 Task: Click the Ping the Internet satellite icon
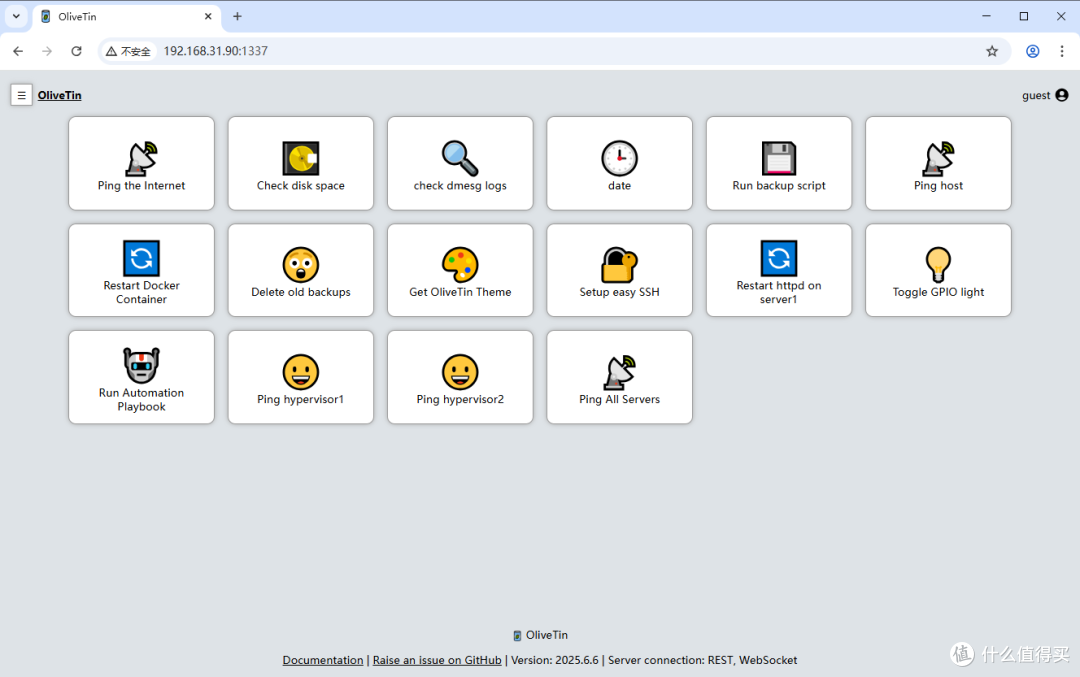[x=141, y=158]
